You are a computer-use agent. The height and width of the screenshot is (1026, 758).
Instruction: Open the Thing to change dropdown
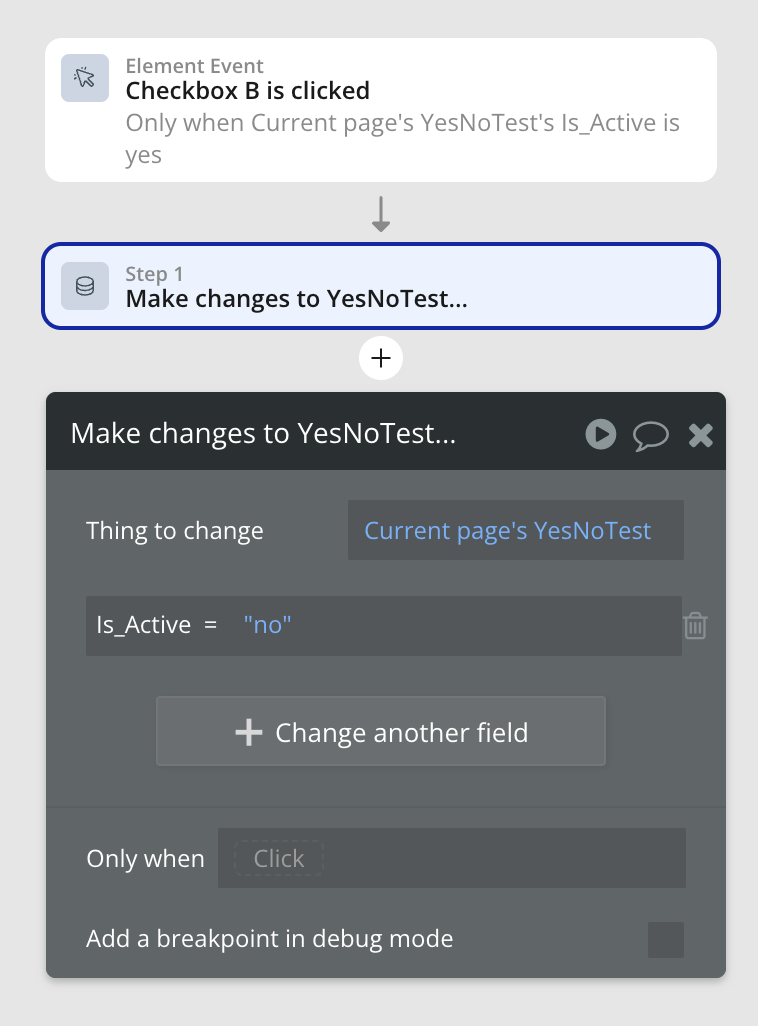click(x=515, y=531)
